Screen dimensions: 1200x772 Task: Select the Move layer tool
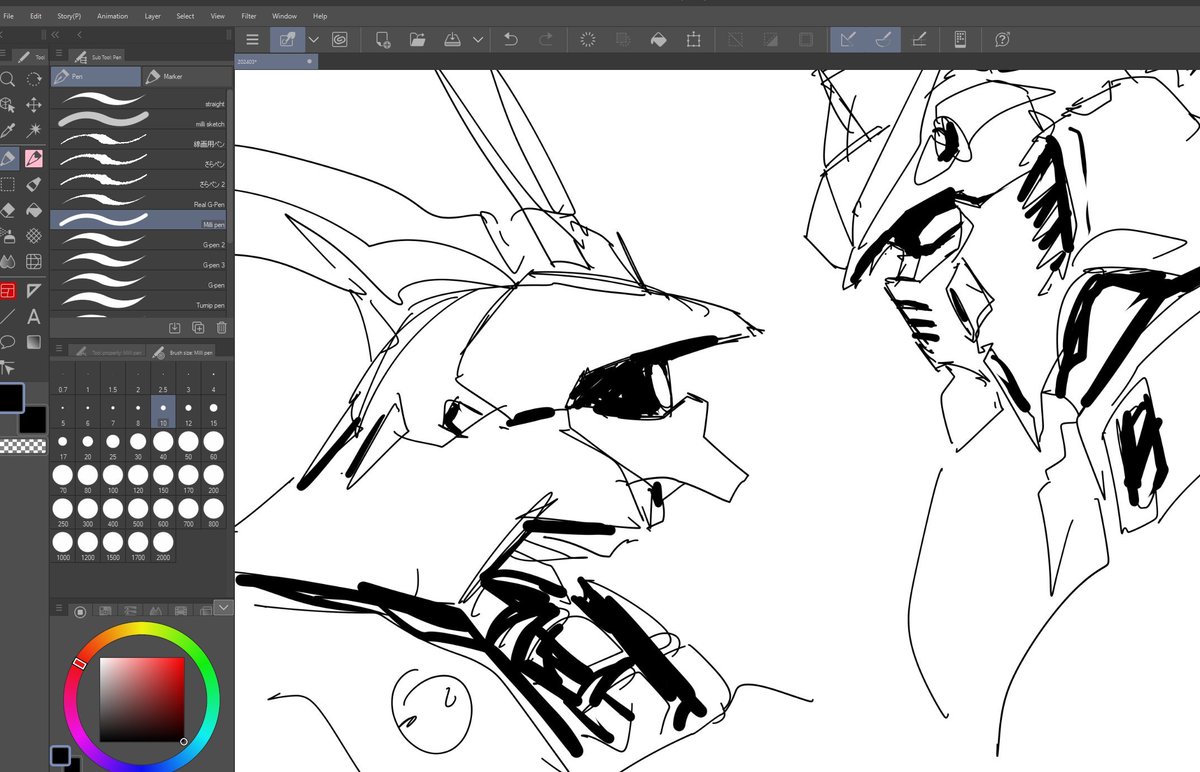click(33, 105)
